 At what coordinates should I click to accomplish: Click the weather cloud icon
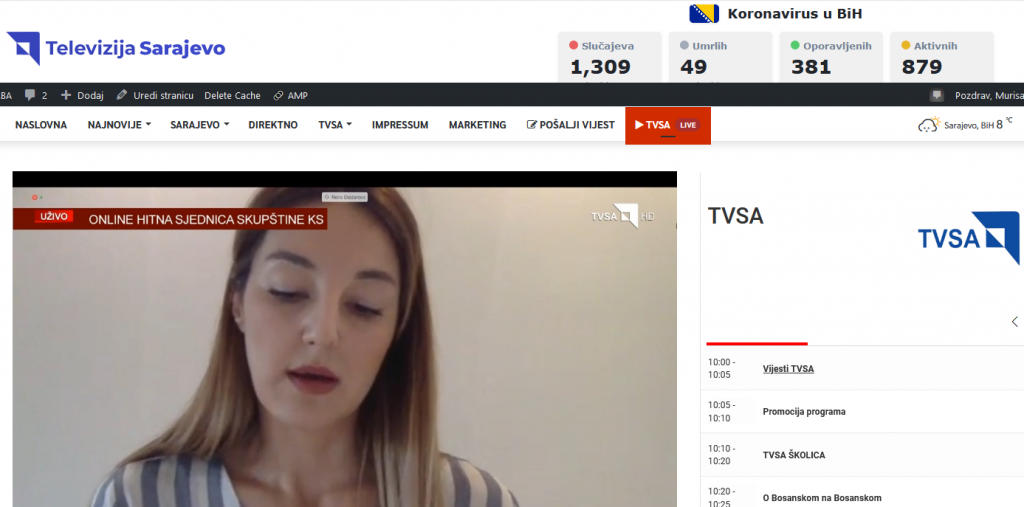click(x=929, y=125)
